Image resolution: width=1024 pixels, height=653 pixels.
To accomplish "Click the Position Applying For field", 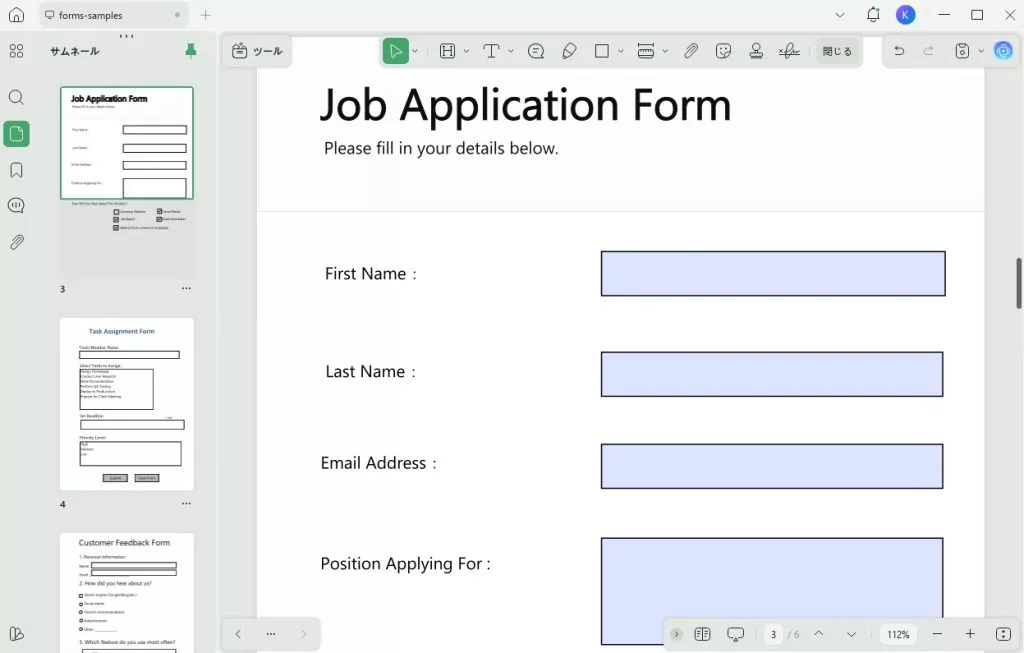I will pos(772,591).
